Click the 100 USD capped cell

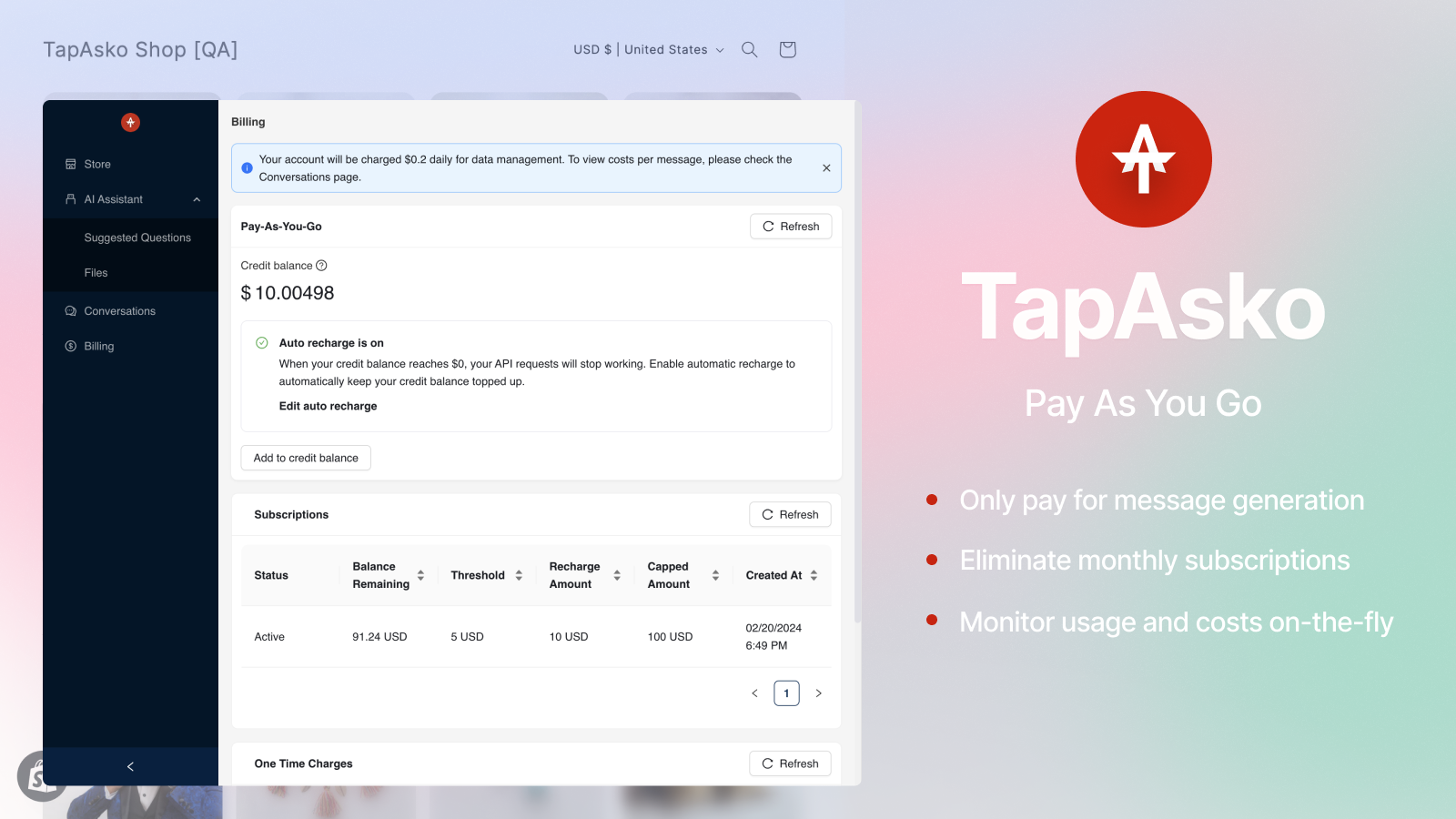(670, 637)
